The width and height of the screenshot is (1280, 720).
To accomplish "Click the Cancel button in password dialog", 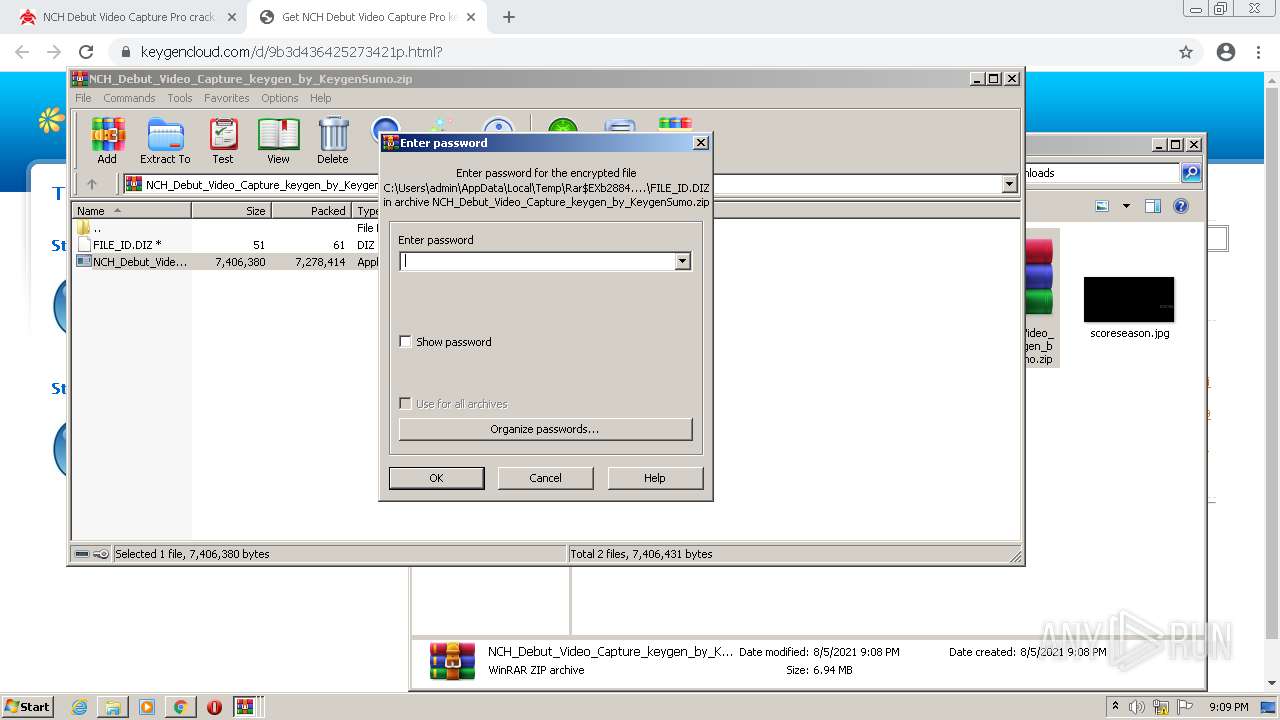I will point(545,478).
